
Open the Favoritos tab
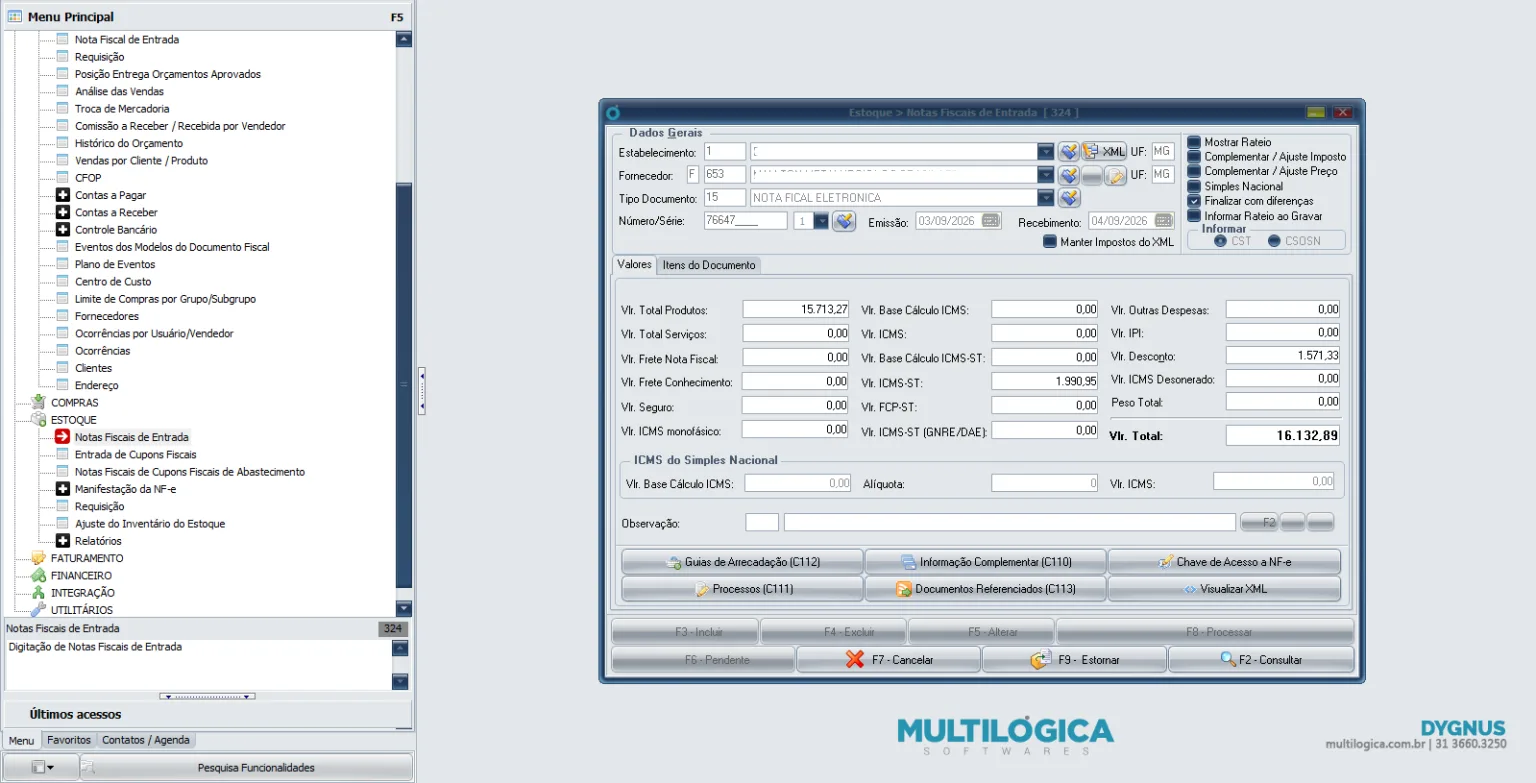[x=69, y=740]
